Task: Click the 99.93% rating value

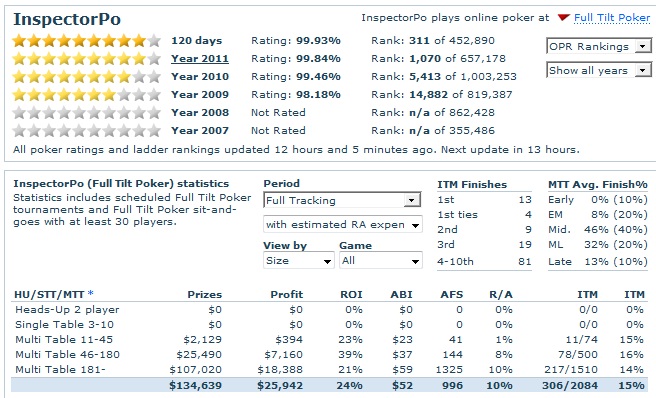Action: tap(318, 41)
